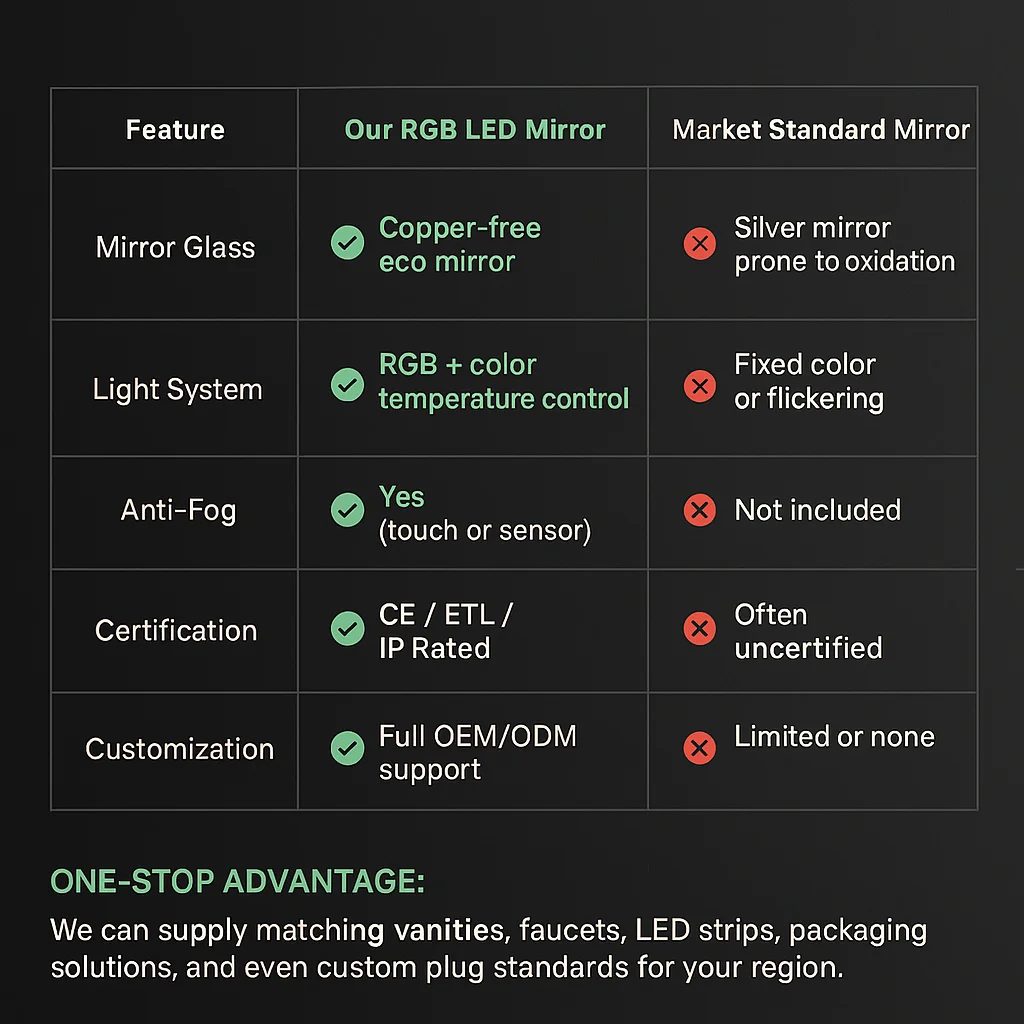The image size is (1024, 1024).
Task: Click the Mirror Glass row label
Action: click(175, 248)
